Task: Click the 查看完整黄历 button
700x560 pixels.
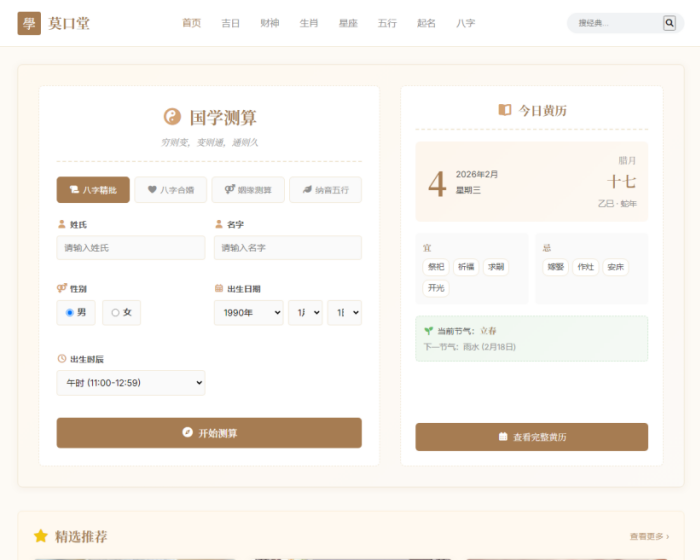Action: 531,437
